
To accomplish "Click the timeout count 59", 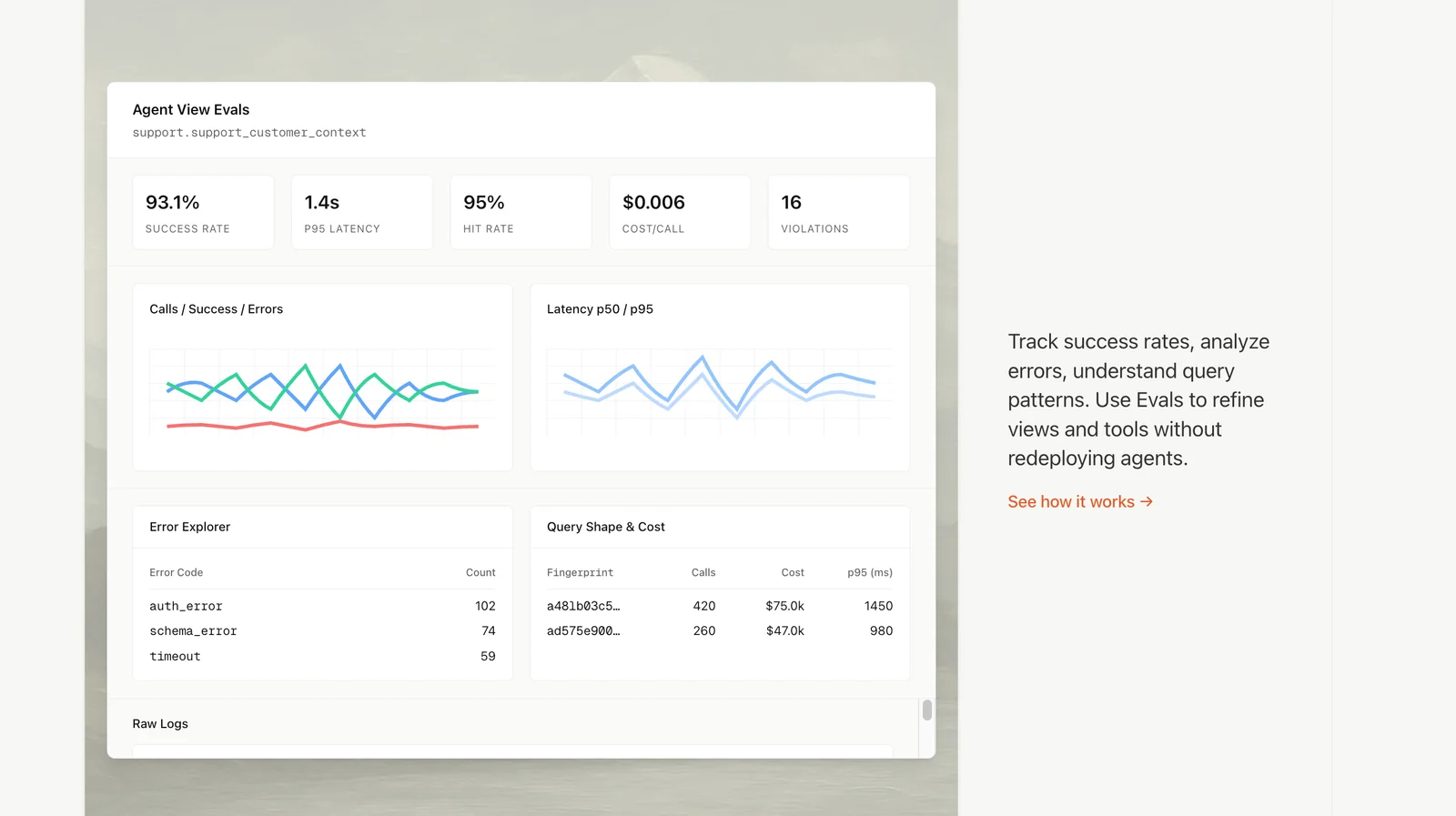I will [488, 656].
